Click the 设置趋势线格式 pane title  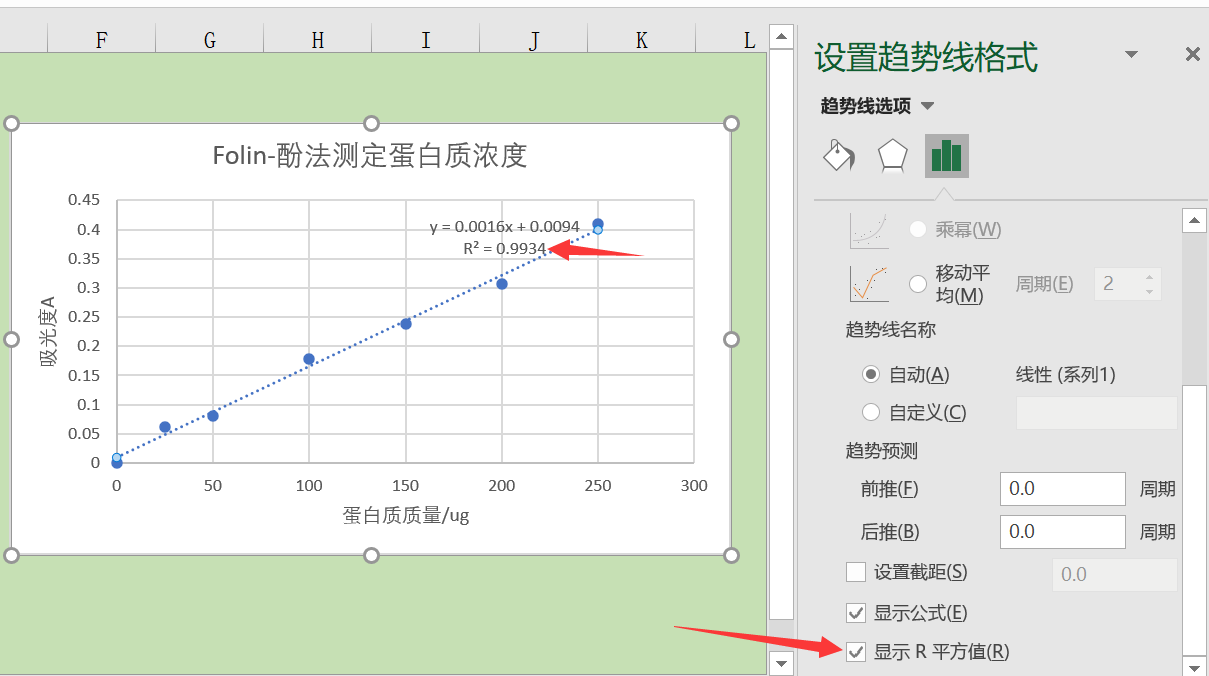tap(926, 57)
